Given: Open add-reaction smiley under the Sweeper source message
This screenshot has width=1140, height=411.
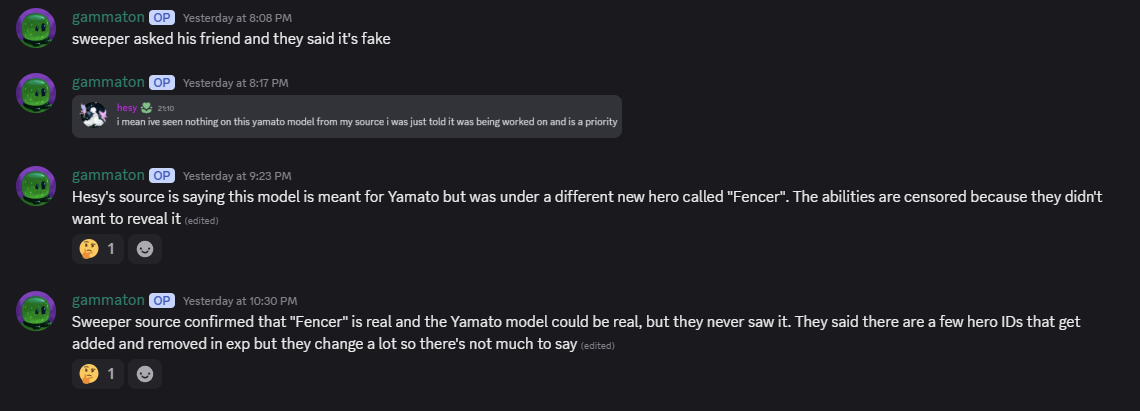Looking at the screenshot, I should coord(145,374).
